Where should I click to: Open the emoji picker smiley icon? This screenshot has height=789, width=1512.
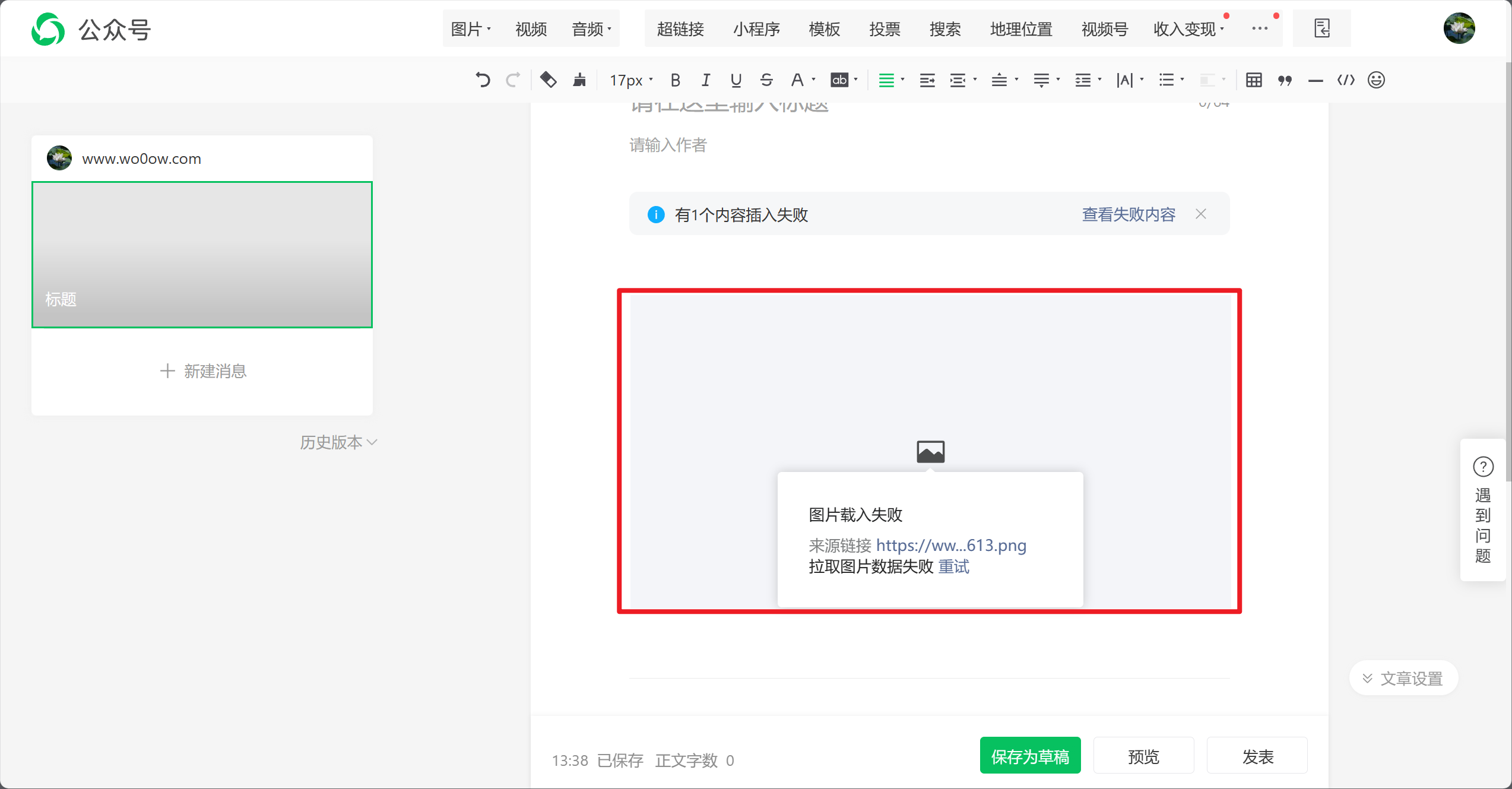coord(1376,80)
